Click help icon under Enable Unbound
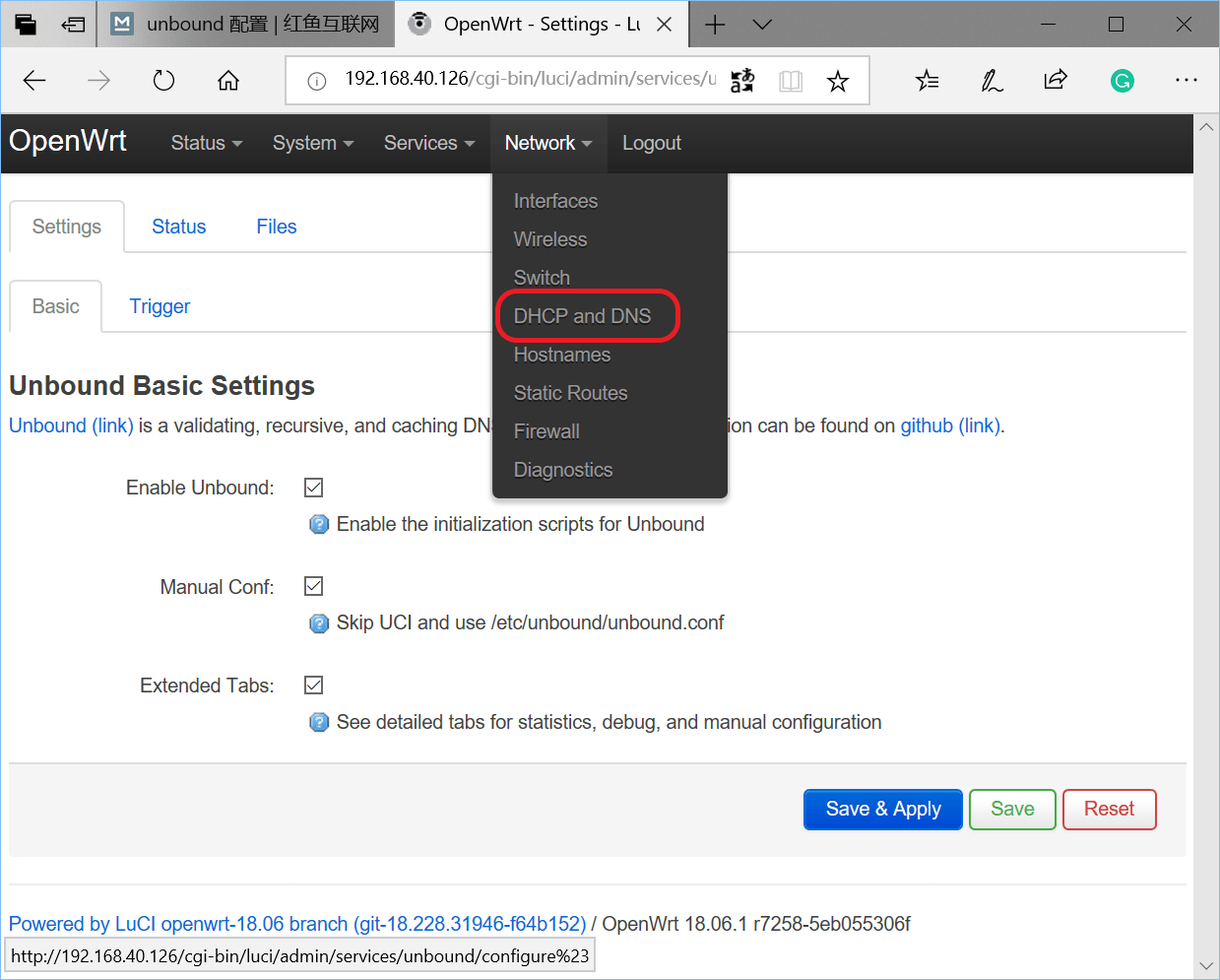Screen dimensions: 1220x980 [319, 524]
